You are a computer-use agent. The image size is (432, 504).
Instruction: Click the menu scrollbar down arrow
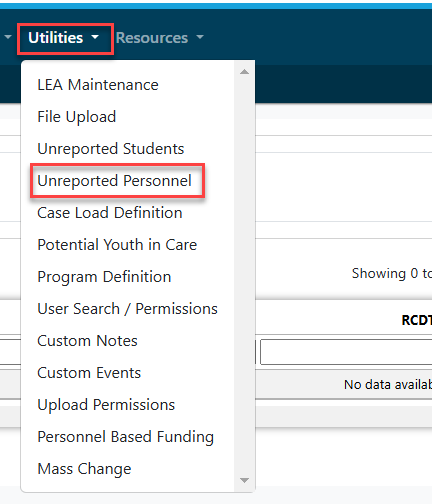[x=244, y=480]
